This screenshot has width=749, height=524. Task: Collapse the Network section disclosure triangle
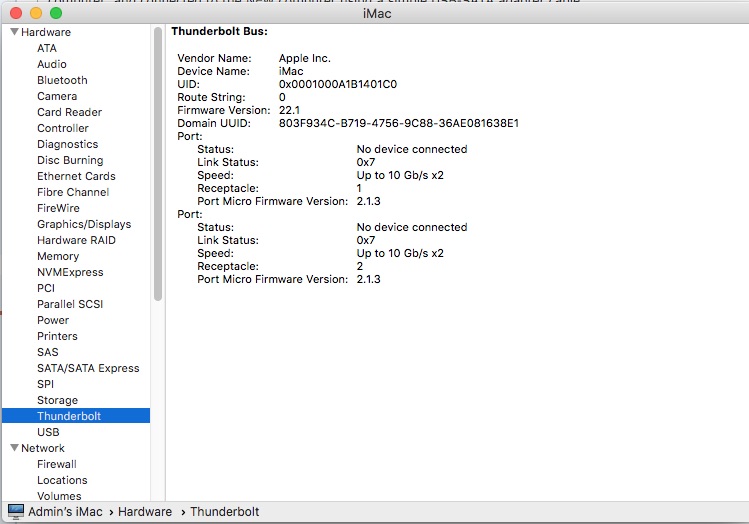coord(14,448)
